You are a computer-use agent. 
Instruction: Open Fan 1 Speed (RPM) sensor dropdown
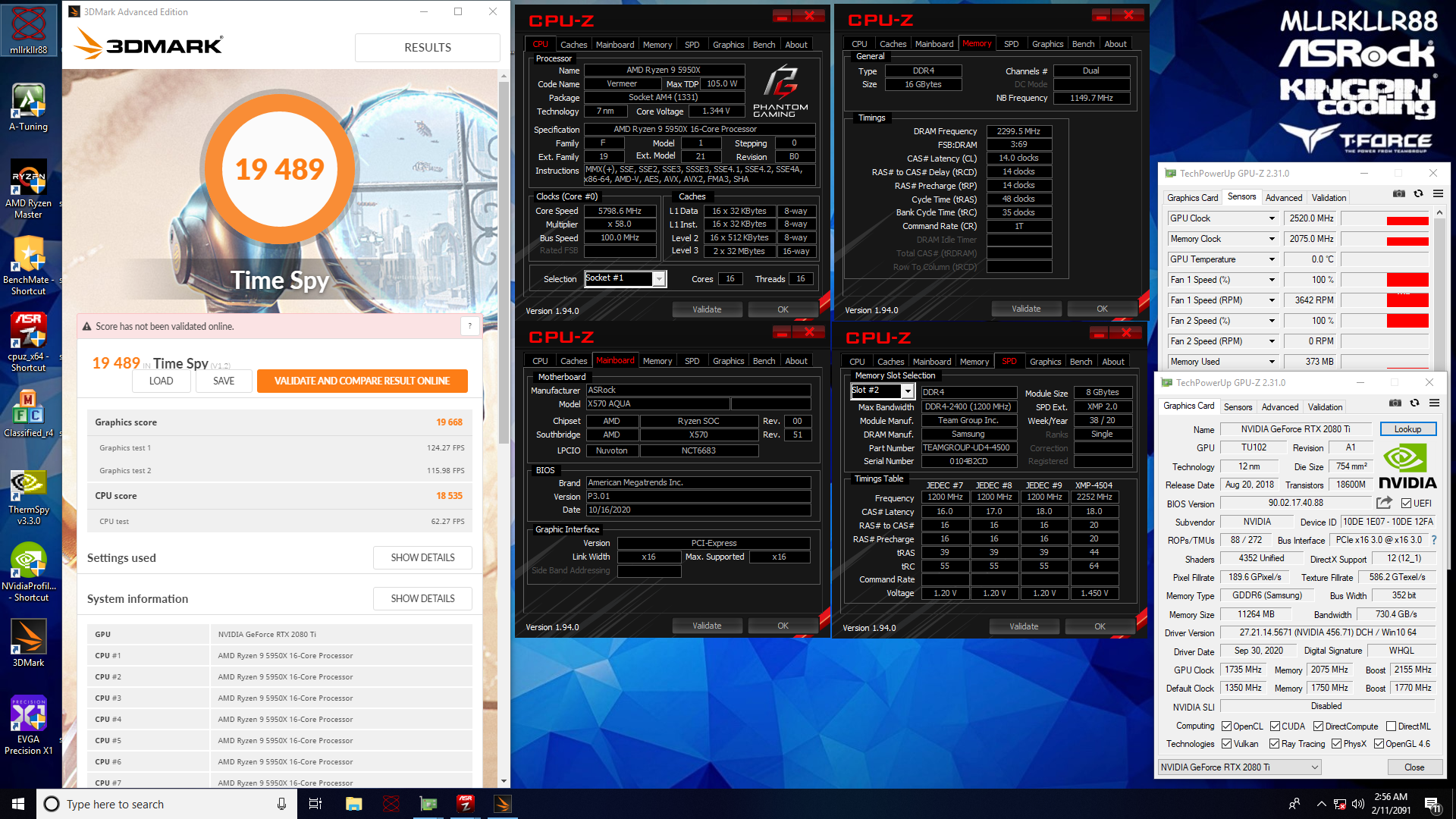tap(1272, 300)
